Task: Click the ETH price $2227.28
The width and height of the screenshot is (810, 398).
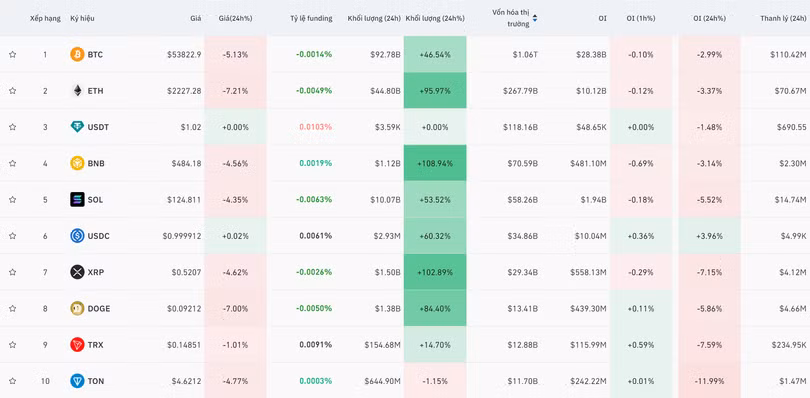Action: point(184,90)
